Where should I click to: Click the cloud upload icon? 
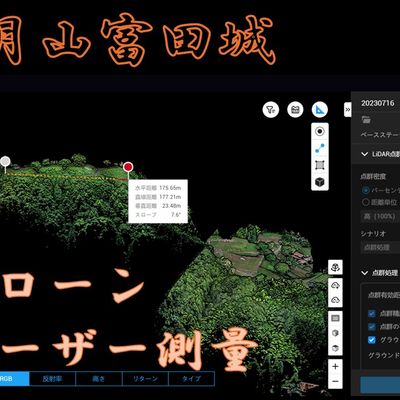point(335,300)
